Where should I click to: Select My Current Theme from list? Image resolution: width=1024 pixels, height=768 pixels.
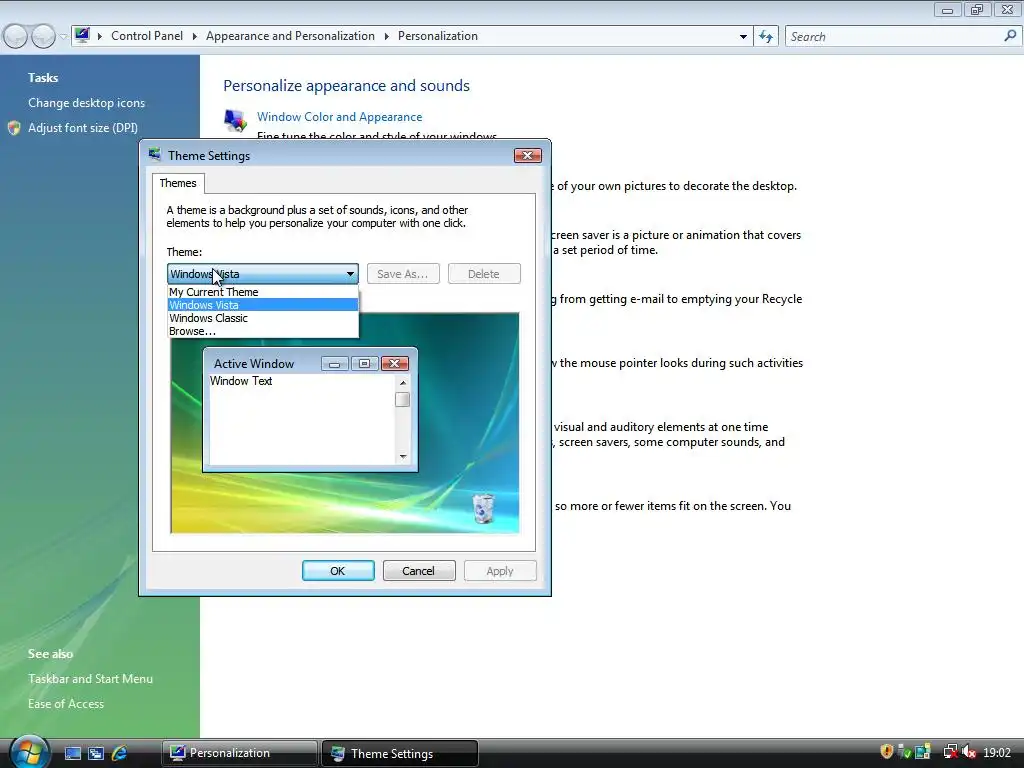[263, 292]
